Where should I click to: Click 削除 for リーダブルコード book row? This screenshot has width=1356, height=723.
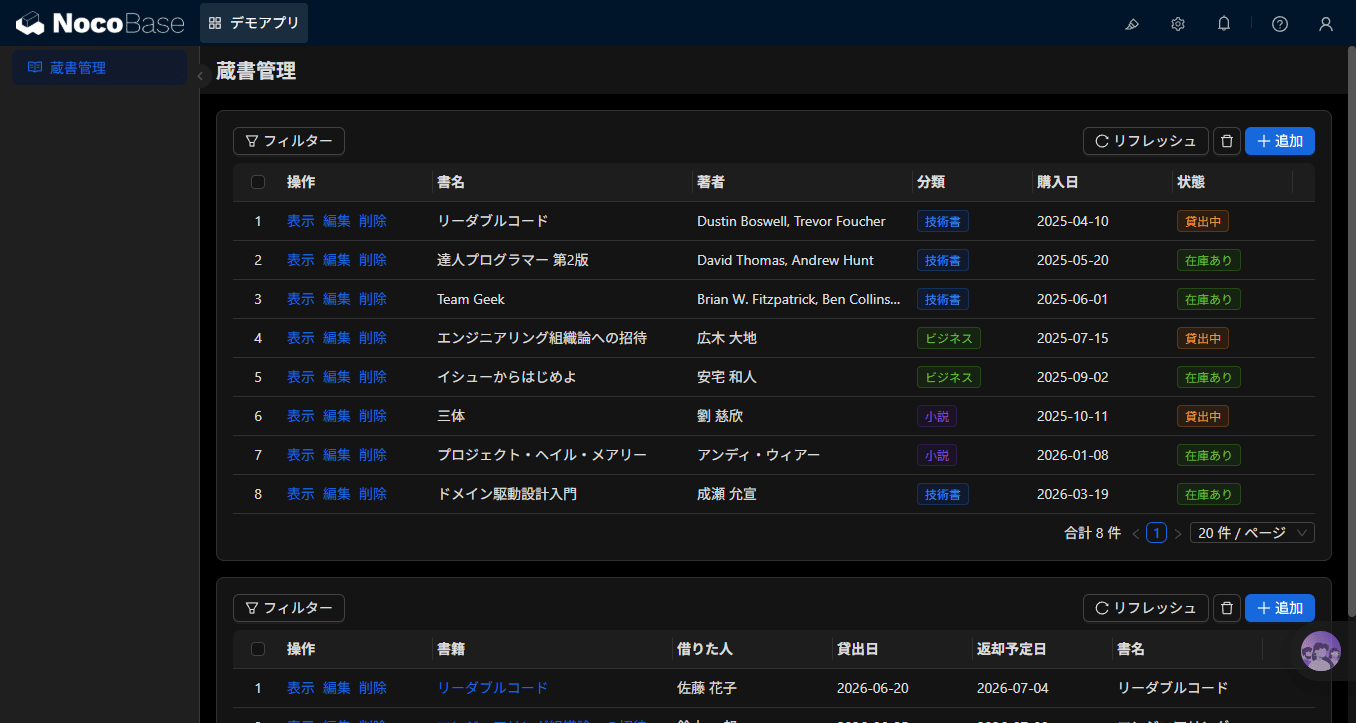[373, 221]
